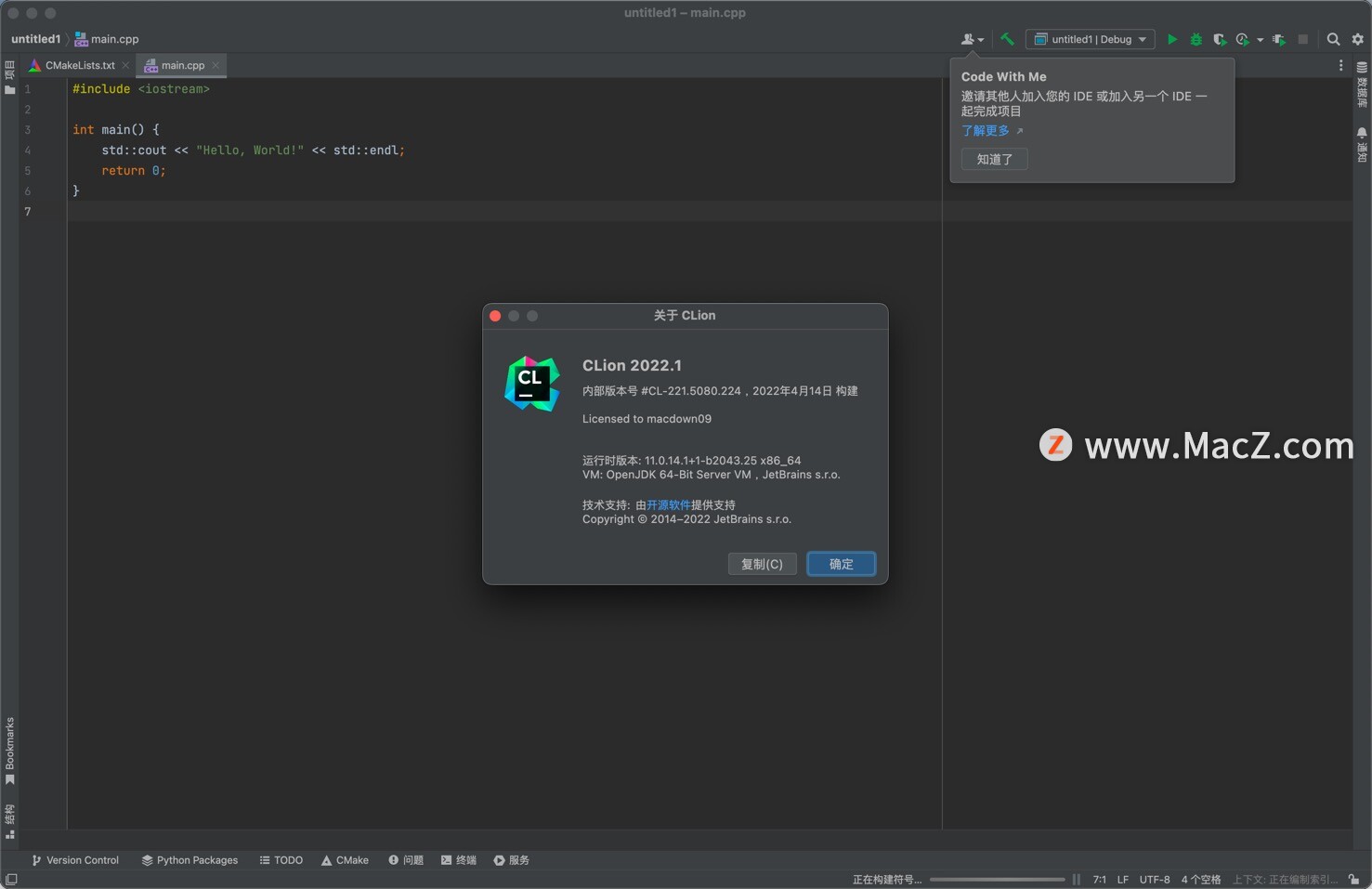Image resolution: width=1372 pixels, height=889 pixels.
Task: Click the CLion 2022.1 heading in About dialog
Action: coord(632,366)
